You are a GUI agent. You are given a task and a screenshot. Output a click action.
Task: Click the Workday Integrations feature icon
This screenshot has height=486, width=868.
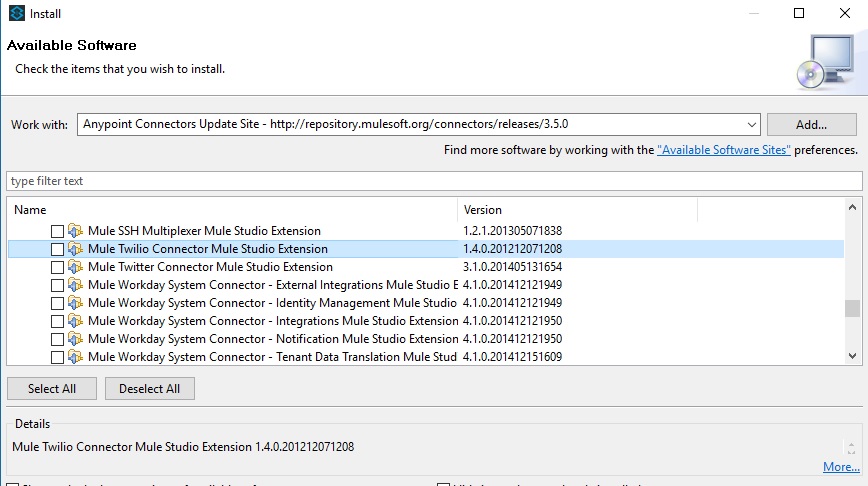click(x=75, y=320)
